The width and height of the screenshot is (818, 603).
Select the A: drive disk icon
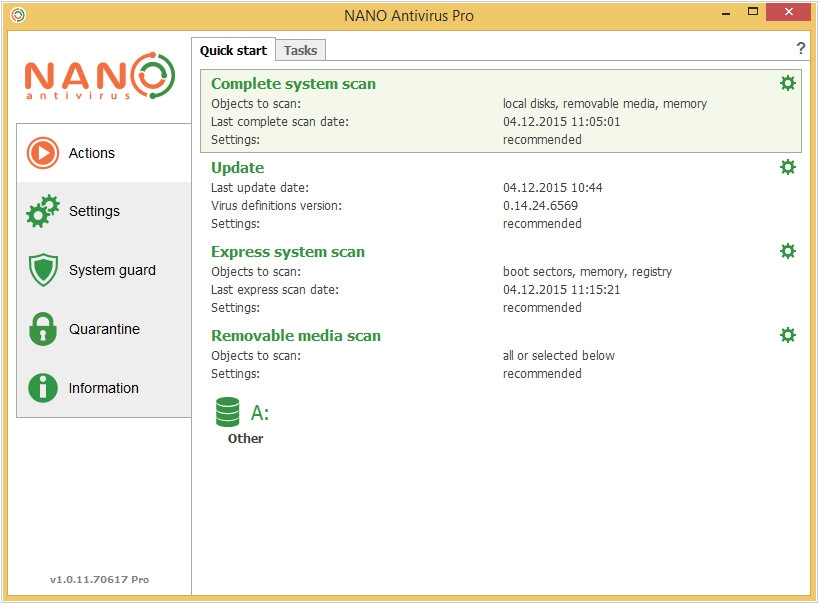pyautogui.click(x=227, y=412)
